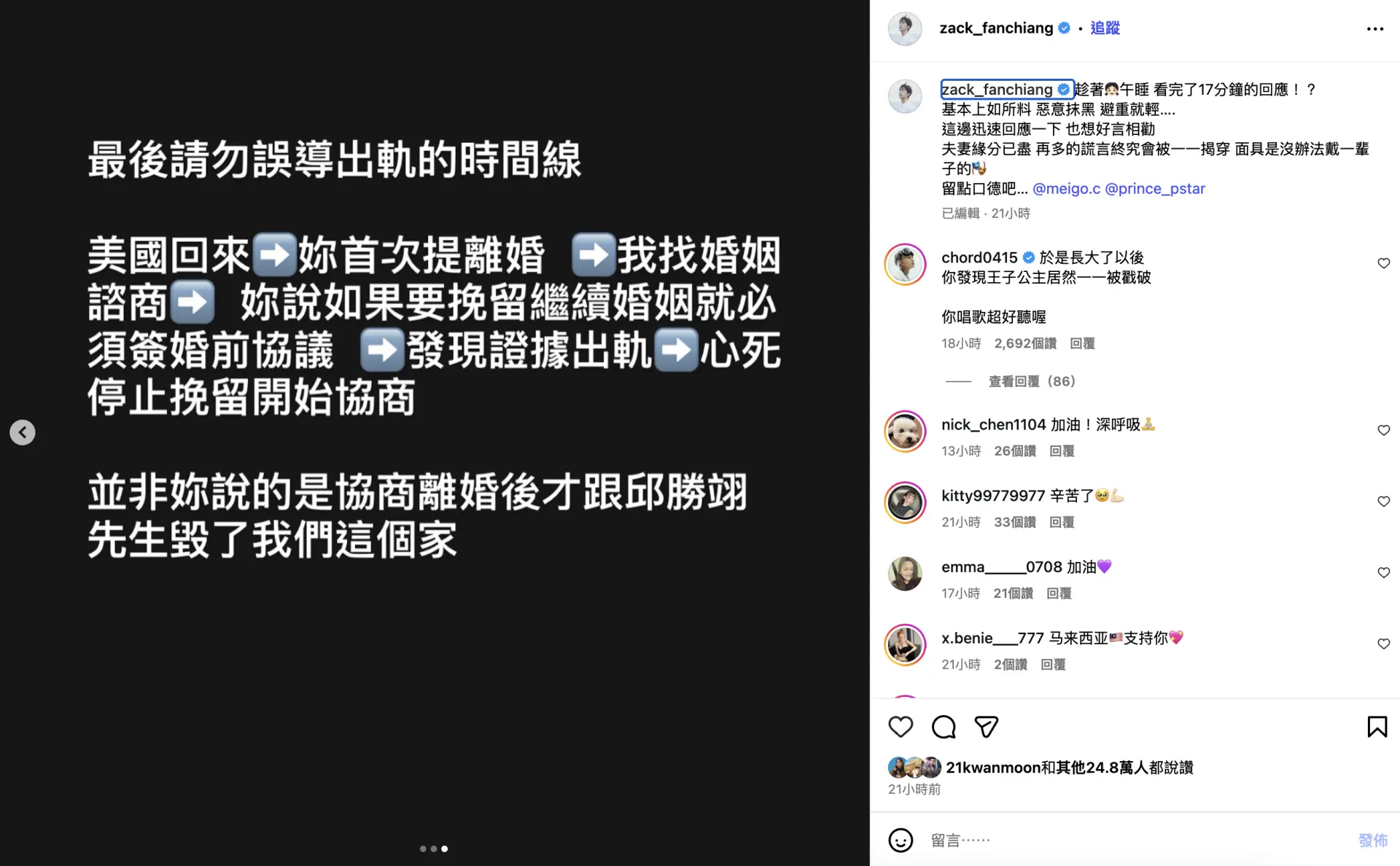Viewport: 1400px width, 866px height.
Task: Save post with the bookmark icon
Action: [1377, 727]
